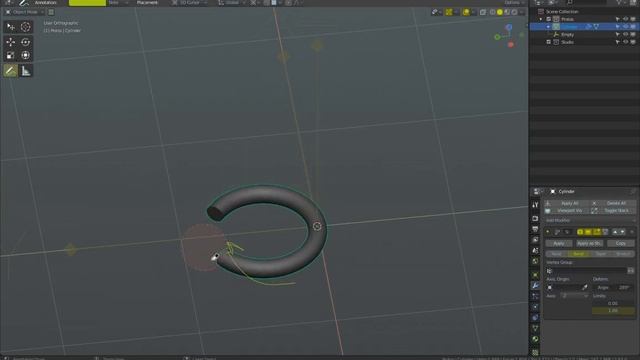Open the Output properties tab
The width and height of the screenshot is (640, 360).
pyautogui.click(x=535, y=229)
